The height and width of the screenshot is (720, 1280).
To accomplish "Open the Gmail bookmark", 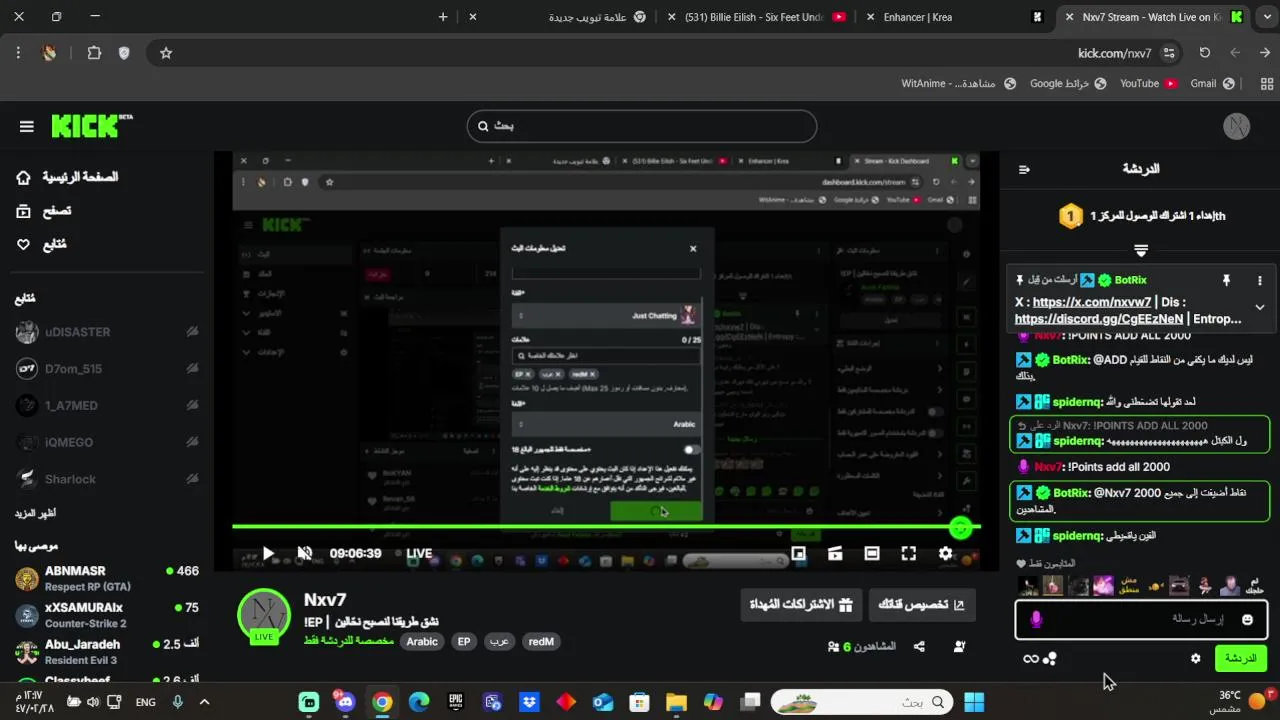I will (1212, 84).
